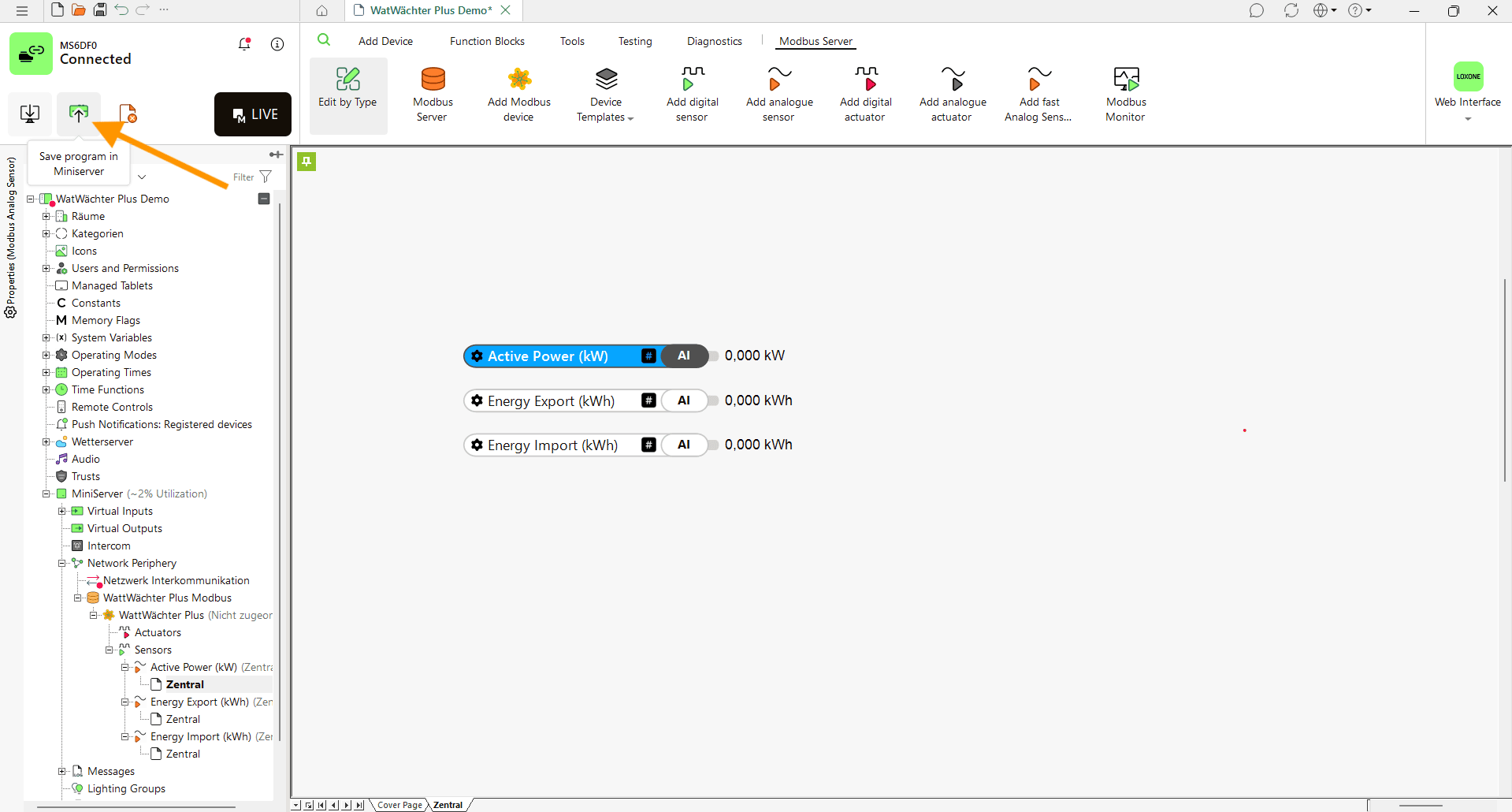Switch to the Cover Page sheet tab
Screen dimensions: 1512x812
tap(399, 805)
